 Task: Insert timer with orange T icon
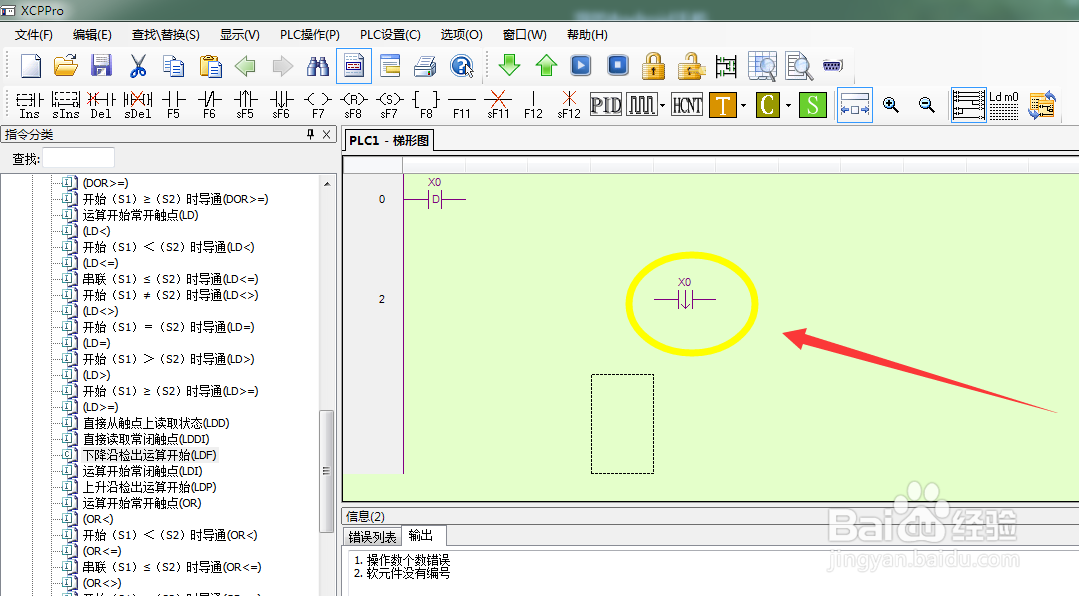[x=723, y=105]
